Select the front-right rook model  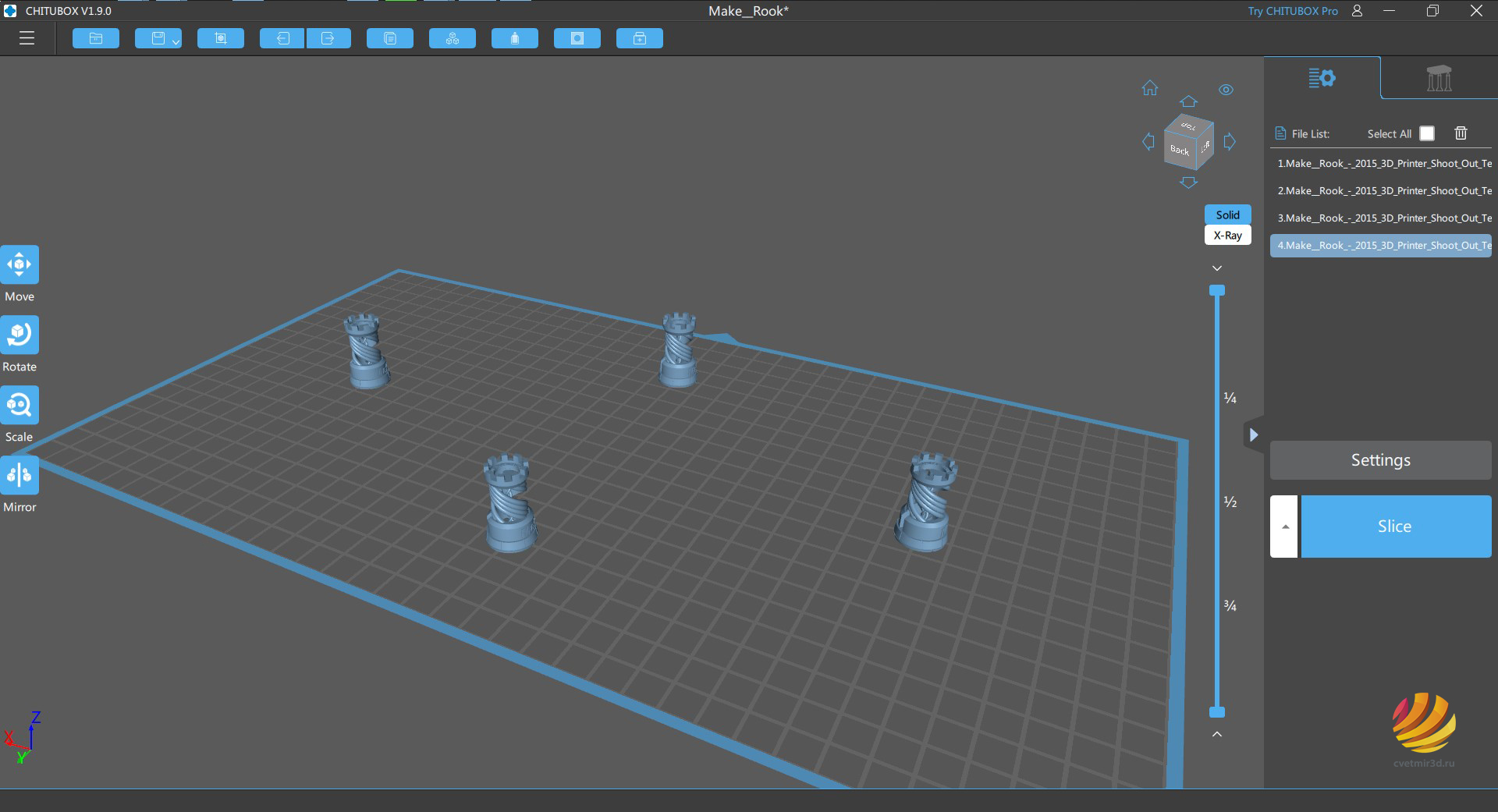tap(926, 503)
